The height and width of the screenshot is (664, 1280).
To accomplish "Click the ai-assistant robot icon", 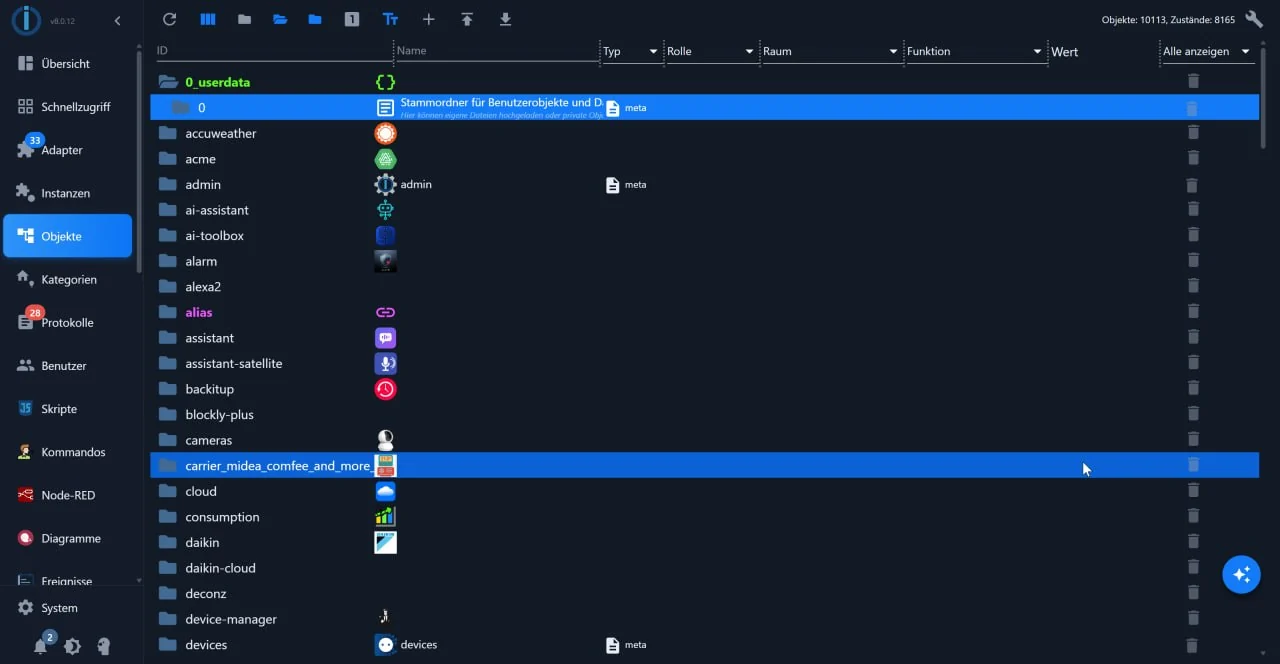I will pyautogui.click(x=385, y=210).
